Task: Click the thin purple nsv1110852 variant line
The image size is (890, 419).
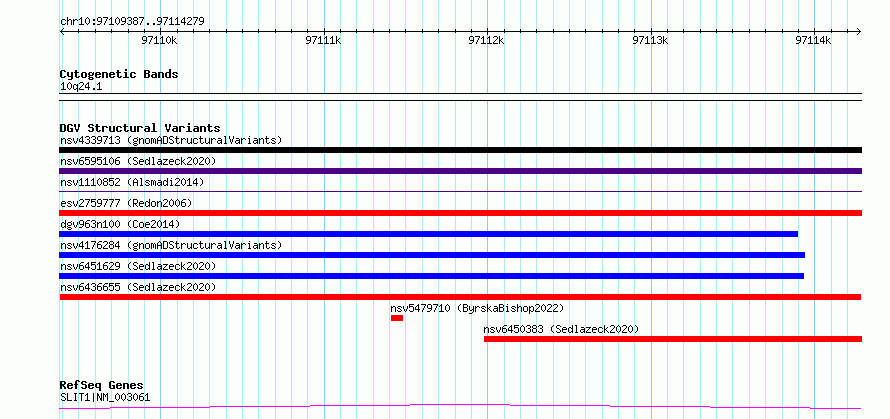Action: 460,192
